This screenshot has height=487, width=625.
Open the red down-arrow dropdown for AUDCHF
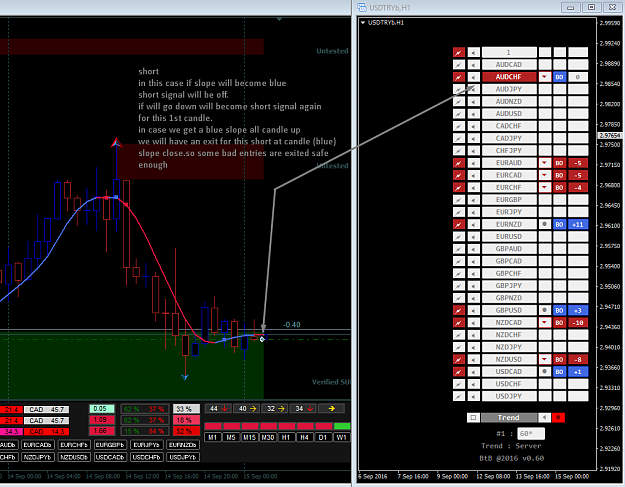544,77
